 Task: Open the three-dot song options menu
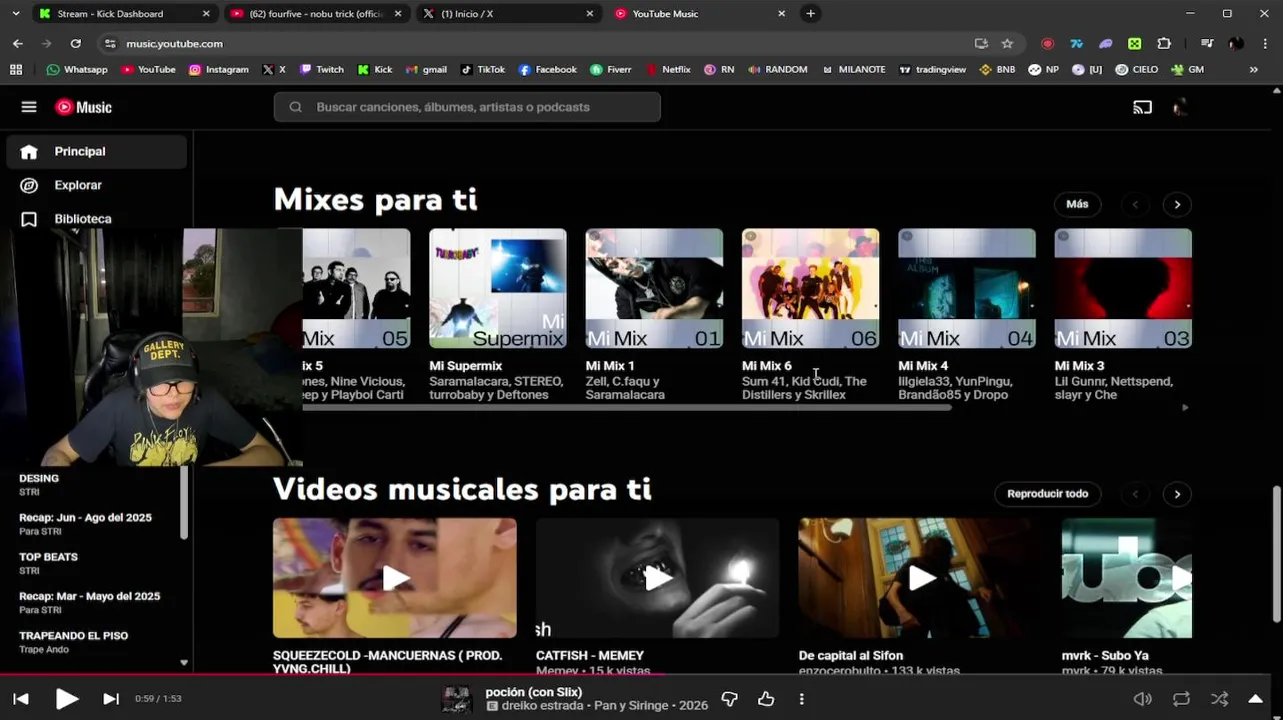801,699
